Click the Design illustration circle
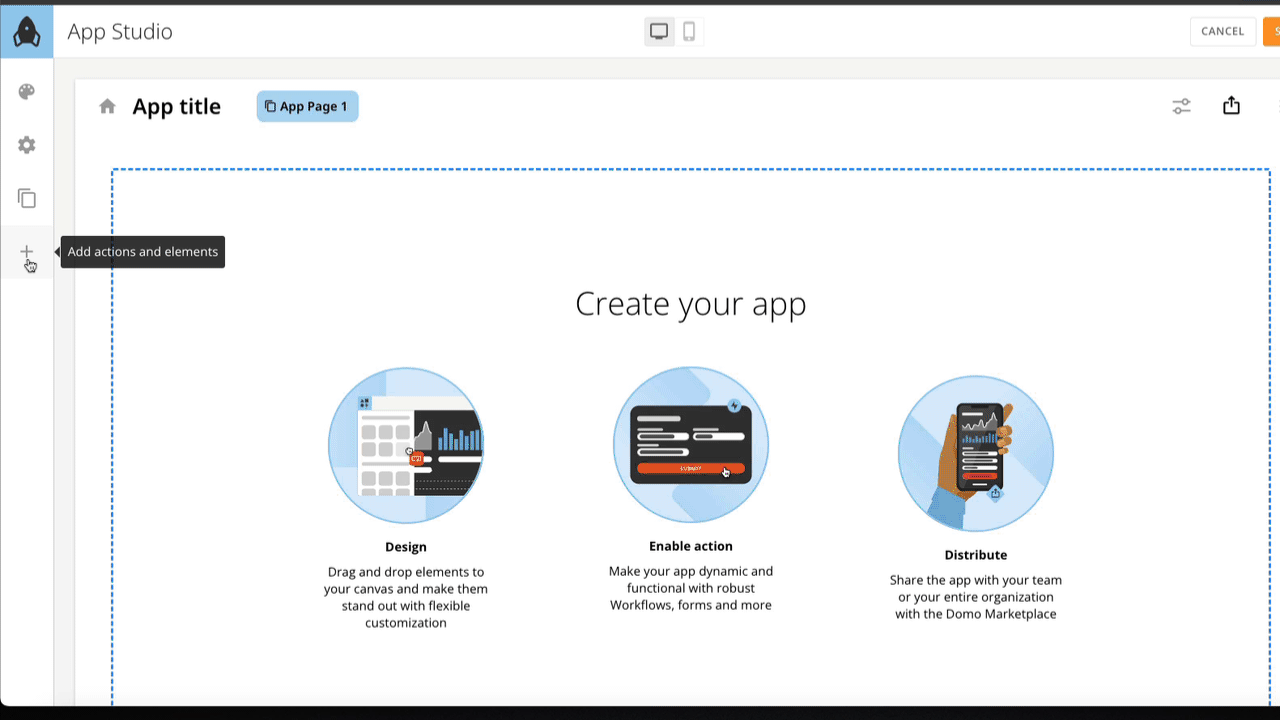The height and width of the screenshot is (720, 1280). (x=406, y=445)
